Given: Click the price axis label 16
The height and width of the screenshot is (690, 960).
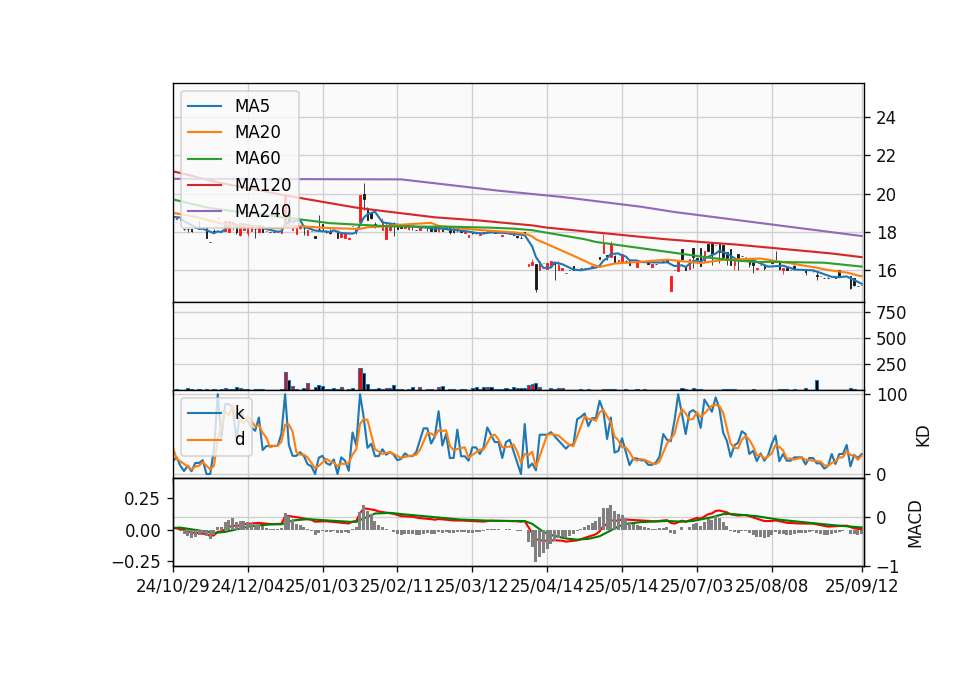Looking at the screenshot, I should pyautogui.click(x=885, y=271).
